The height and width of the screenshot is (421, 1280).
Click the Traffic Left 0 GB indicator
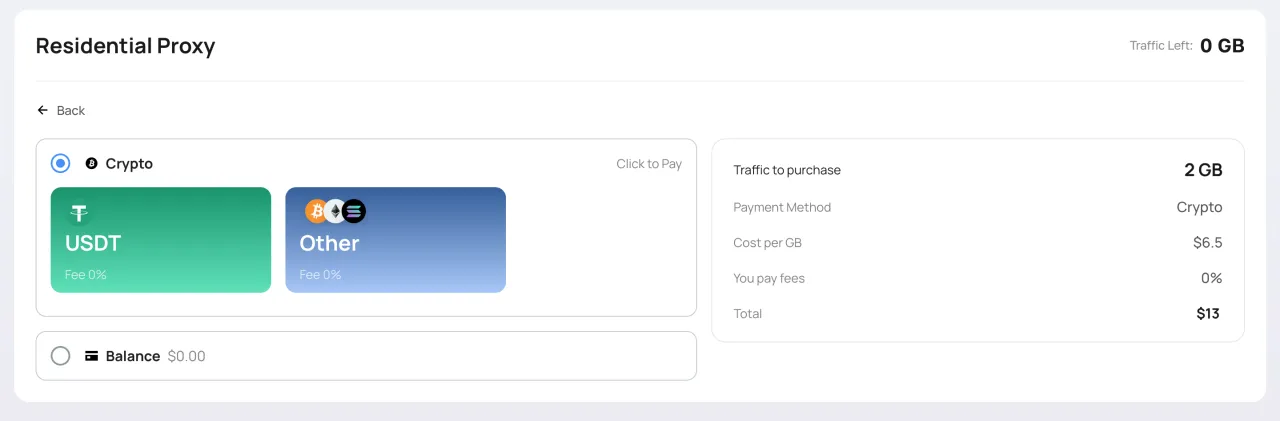(1221, 46)
